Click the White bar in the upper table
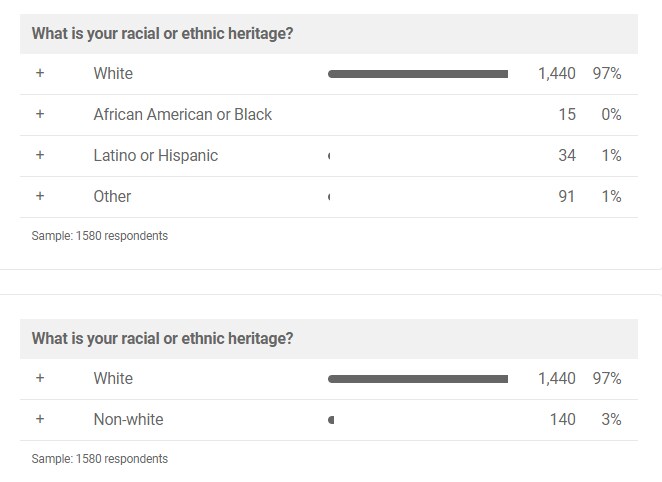Viewport: 662px width, 482px height. tap(417, 73)
